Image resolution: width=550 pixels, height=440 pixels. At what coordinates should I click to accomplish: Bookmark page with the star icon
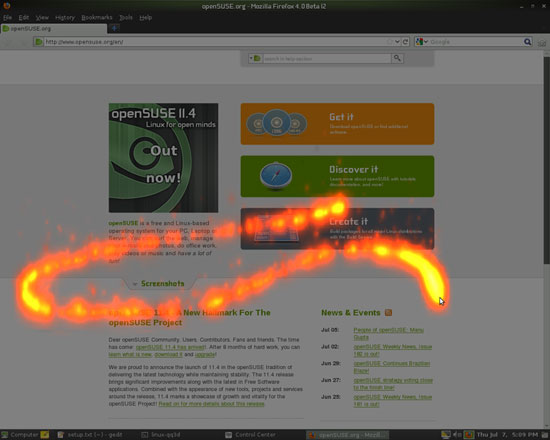(x=390, y=42)
